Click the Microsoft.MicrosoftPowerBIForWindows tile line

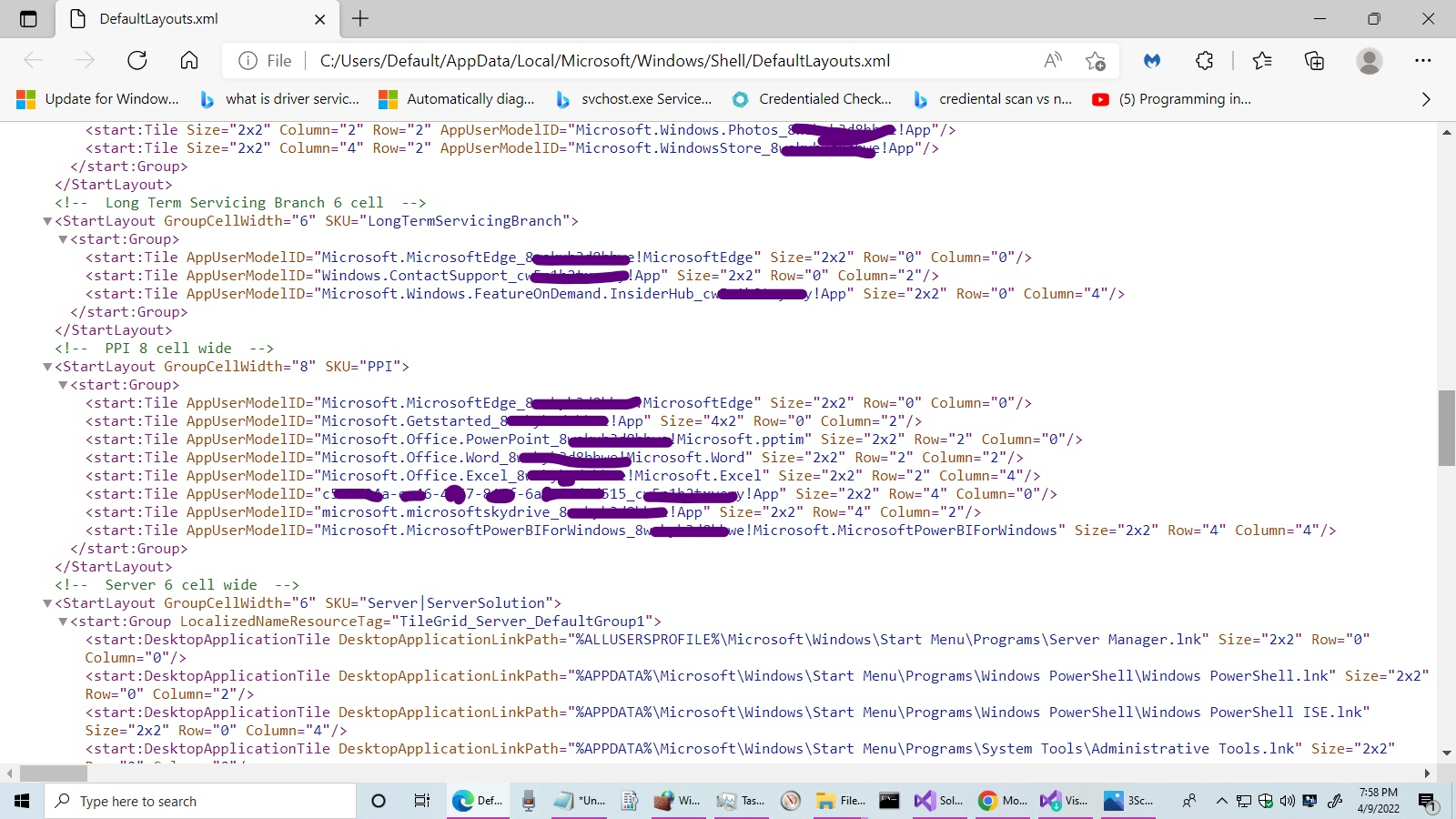click(711, 531)
